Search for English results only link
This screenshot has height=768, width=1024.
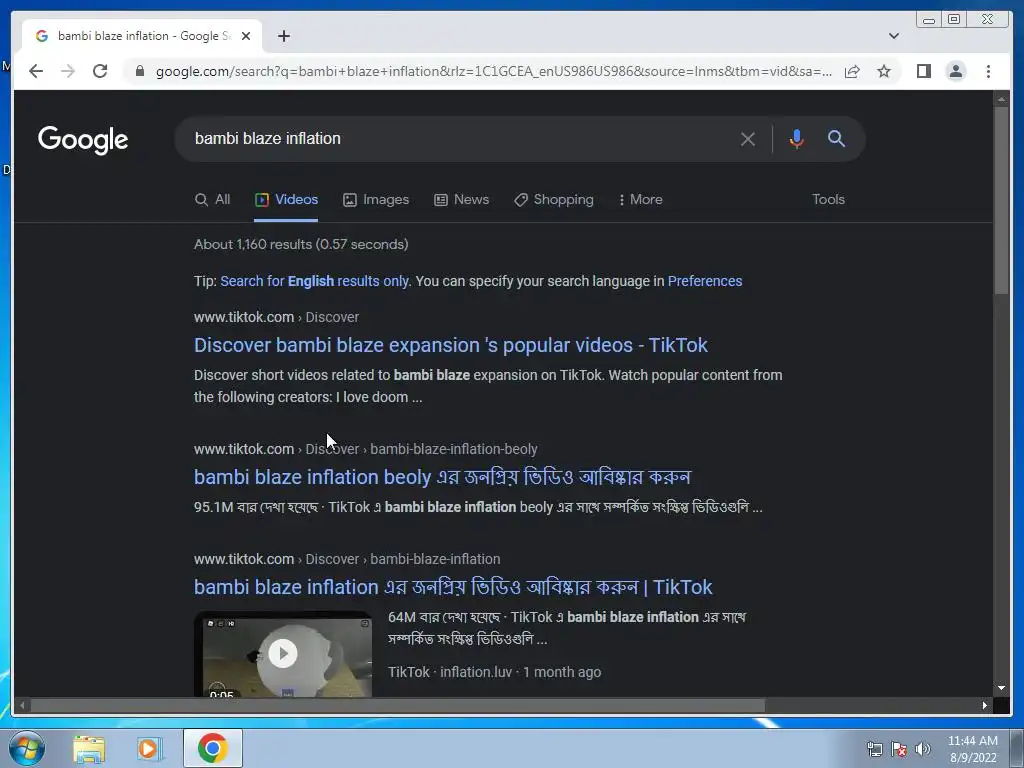[315, 281]
